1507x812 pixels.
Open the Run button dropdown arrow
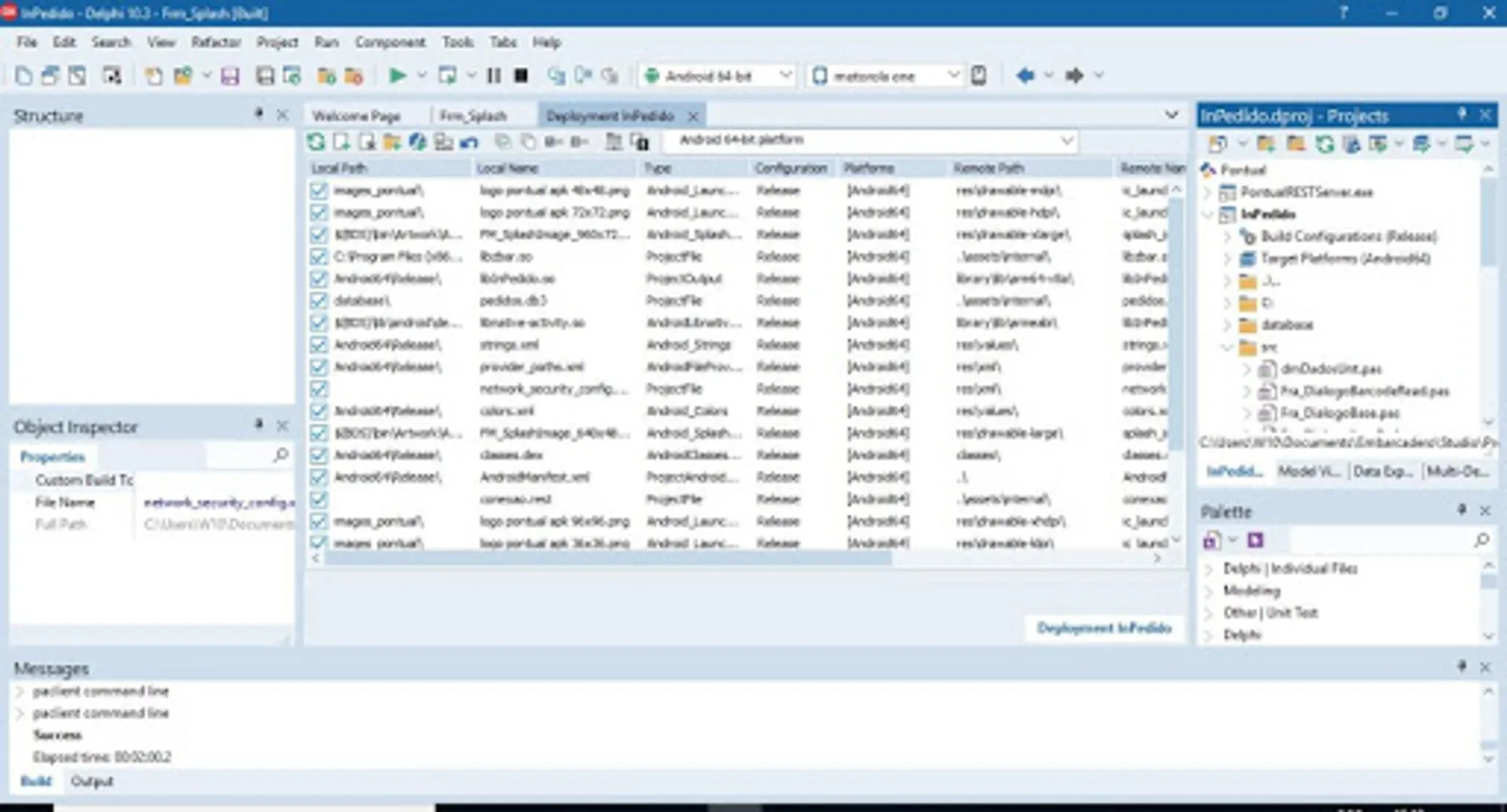[x=421, y=76]
